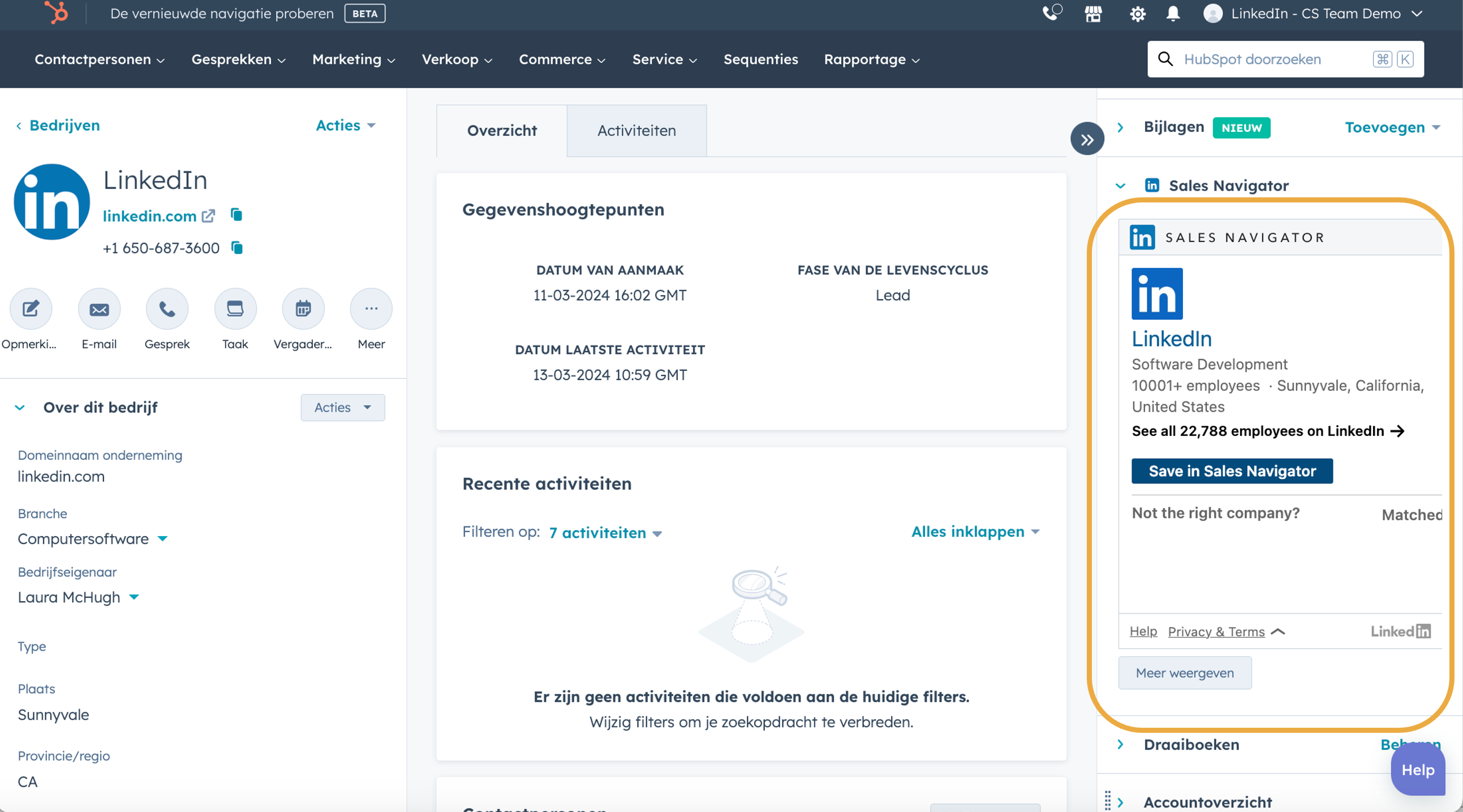Open the 7 activiteiten filter dropdown

605,533
